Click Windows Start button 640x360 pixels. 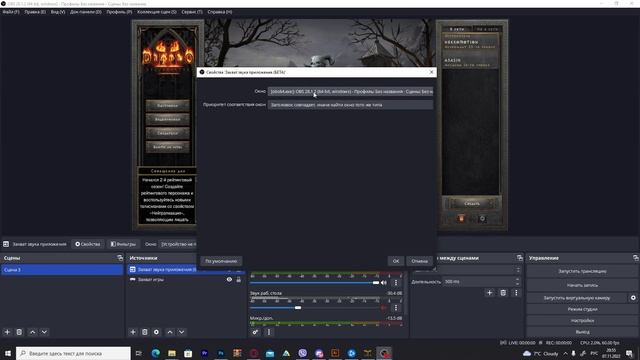[x=8, y=353]
